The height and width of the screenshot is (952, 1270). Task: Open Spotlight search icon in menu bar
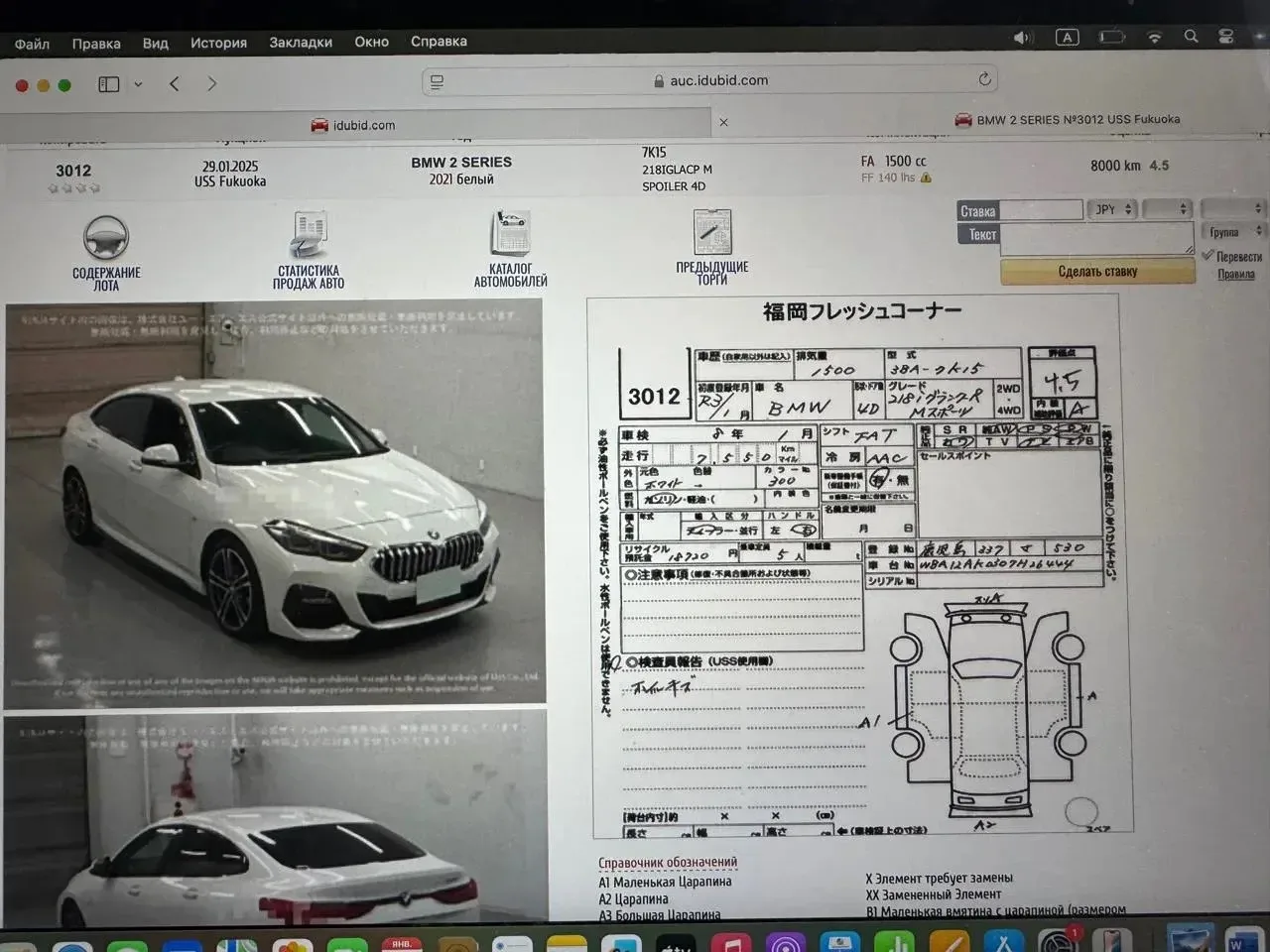(1191, 37)
